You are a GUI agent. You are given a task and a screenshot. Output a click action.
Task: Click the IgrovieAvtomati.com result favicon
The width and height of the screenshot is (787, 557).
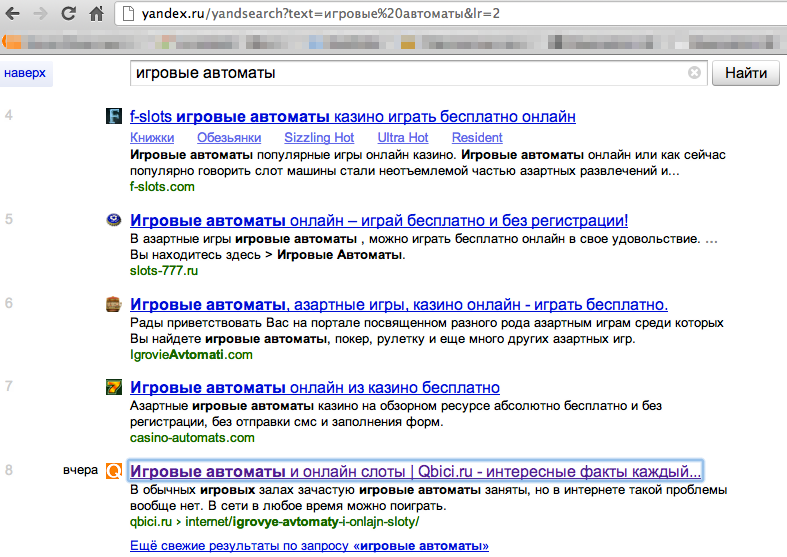click(x=114, y=304)
